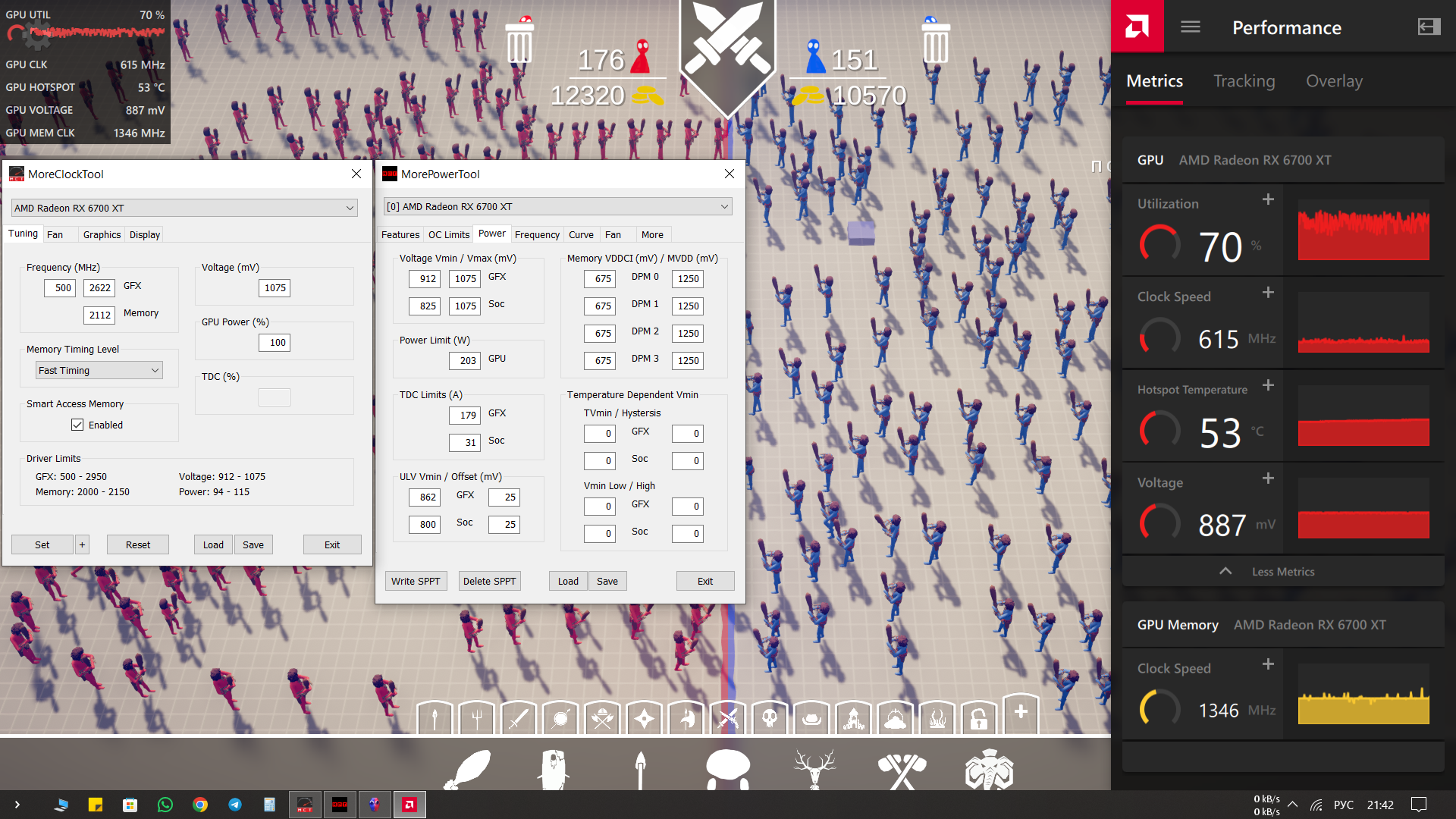Toggle Smart Access Memory Enabled checkbox
Image resolution: width=1456 pixels, height=819 pixels.
[77, 425]
